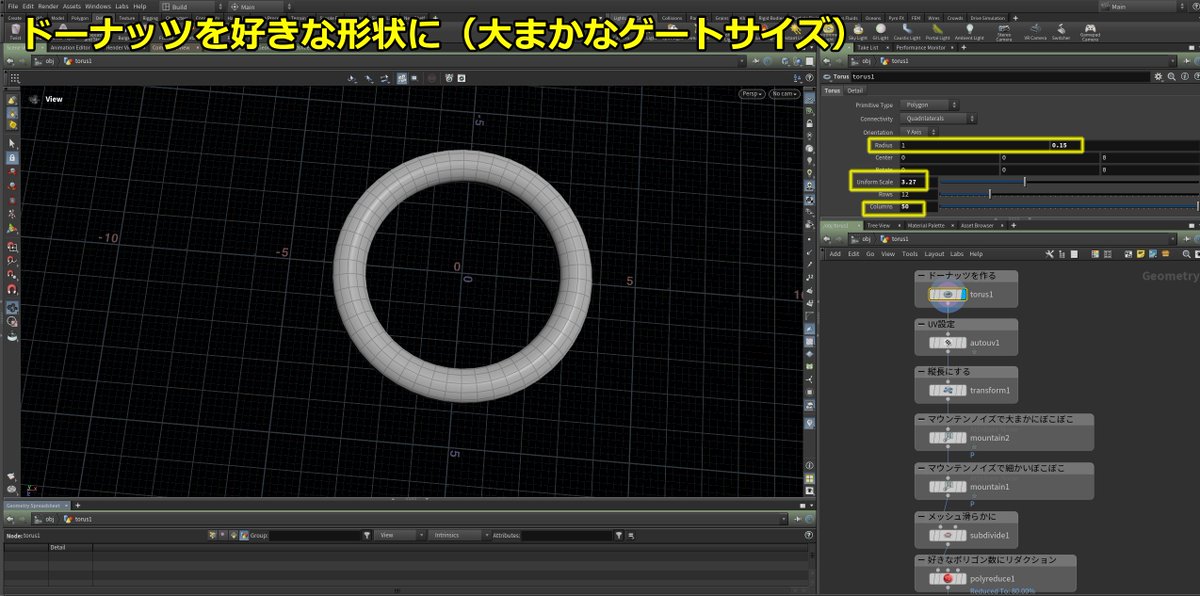This screenshot has height=596, width=1200.
Task: Switch to the Performance Monitor tab
Action: point(920,47)
